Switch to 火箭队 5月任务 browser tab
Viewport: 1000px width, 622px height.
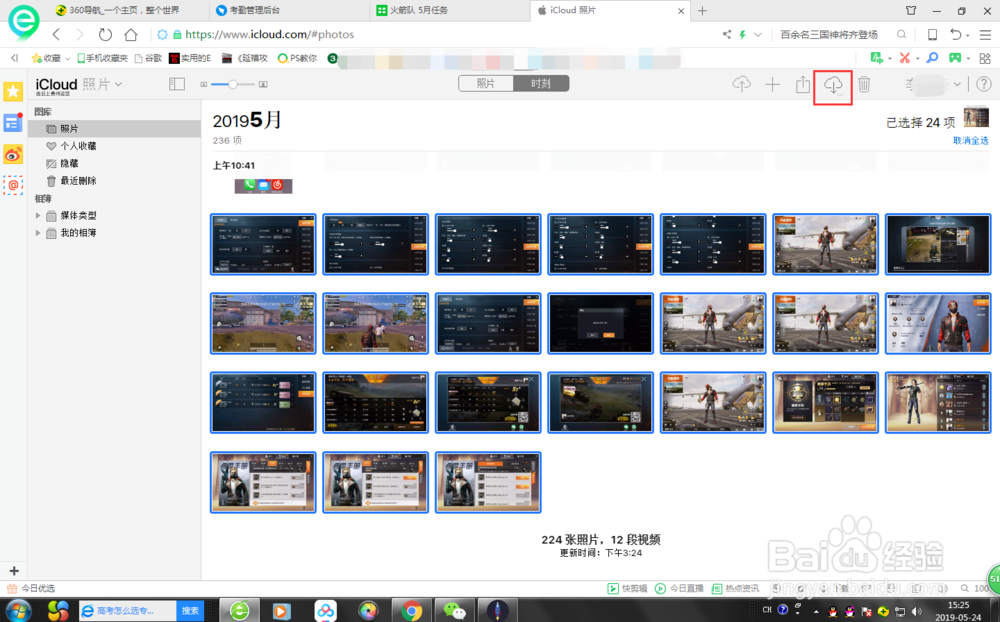[x=419, y=10]
